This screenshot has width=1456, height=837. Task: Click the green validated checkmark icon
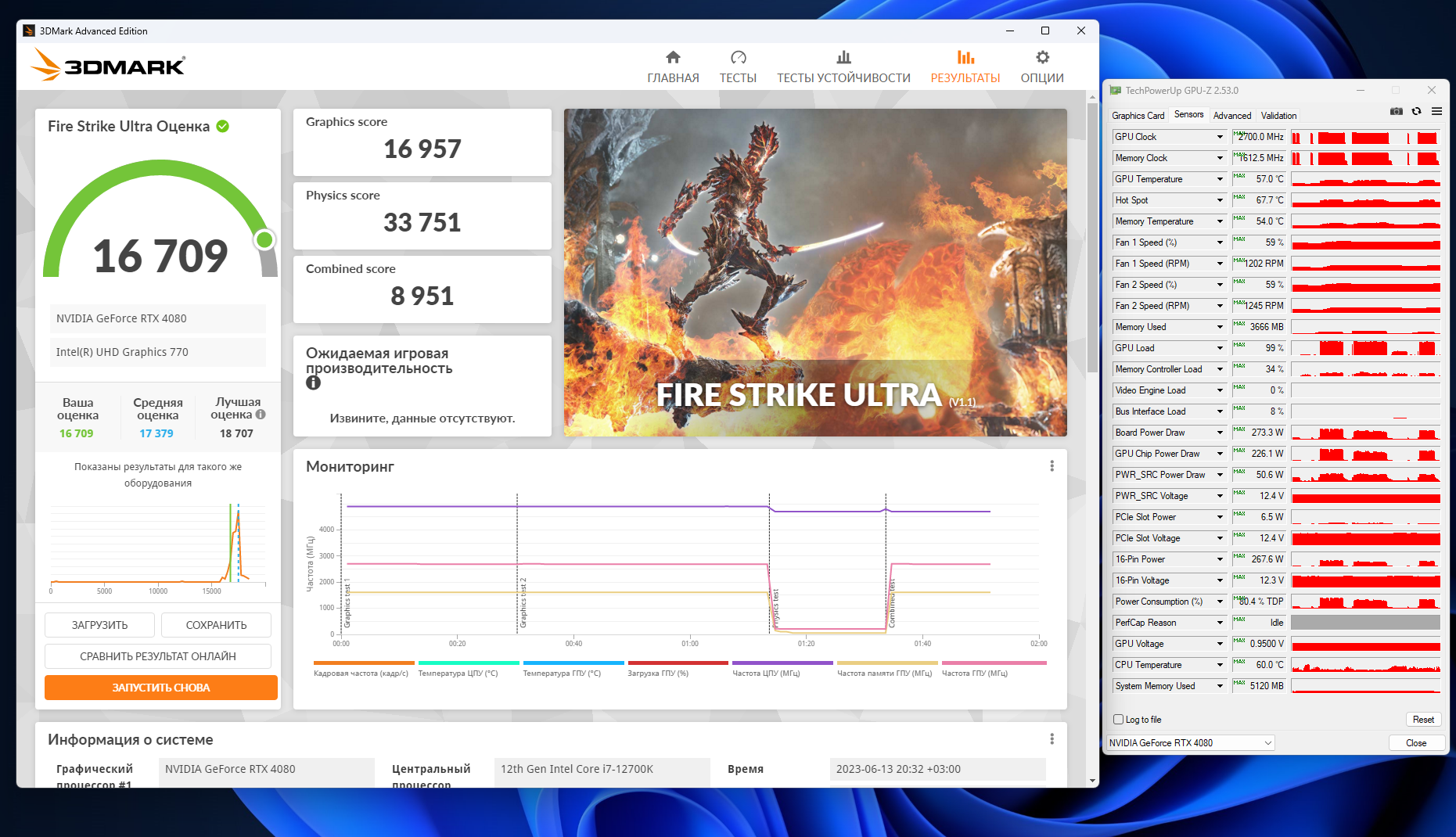(x=223, y=126)
